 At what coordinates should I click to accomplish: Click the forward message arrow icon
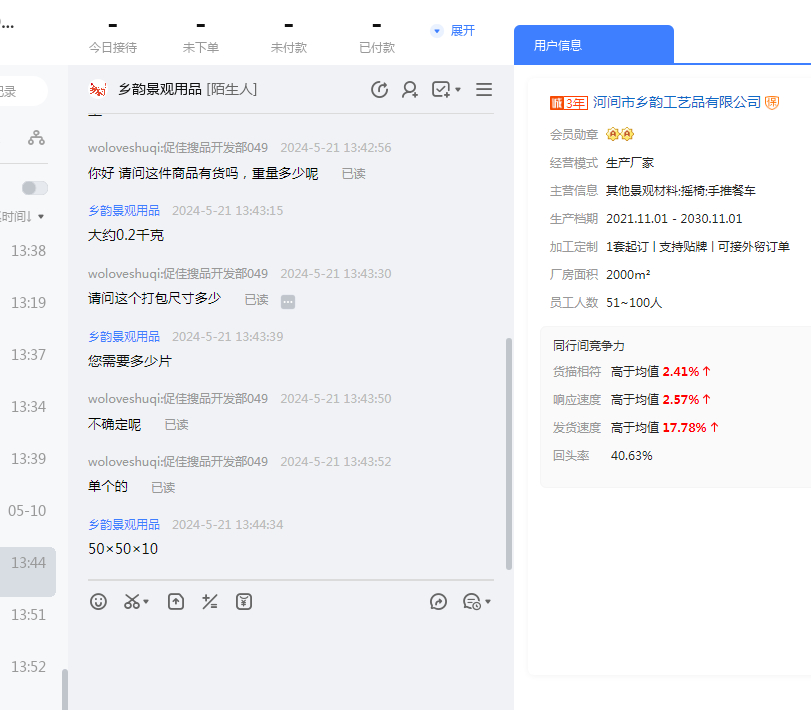click(x=438, y=601)
